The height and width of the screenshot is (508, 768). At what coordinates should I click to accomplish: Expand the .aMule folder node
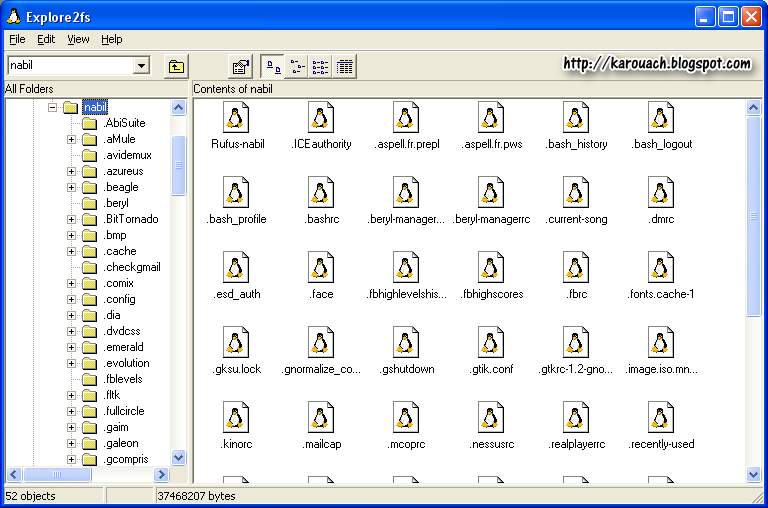click(72, 139)
